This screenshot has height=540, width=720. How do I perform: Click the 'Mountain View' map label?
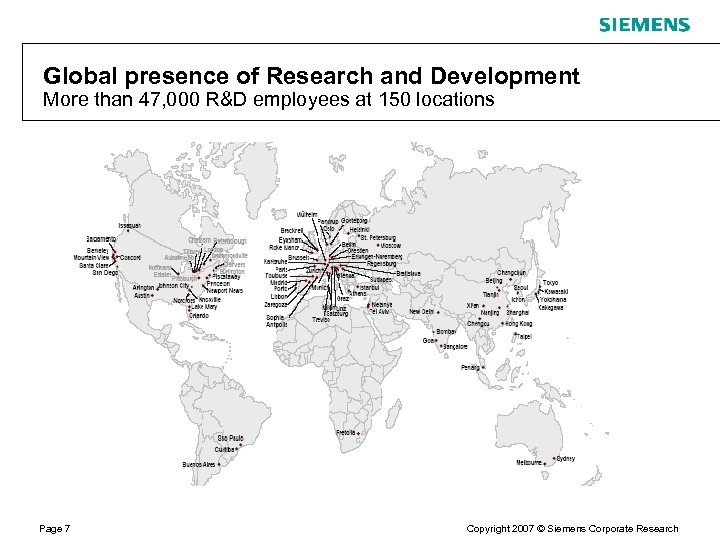[91, 258]
